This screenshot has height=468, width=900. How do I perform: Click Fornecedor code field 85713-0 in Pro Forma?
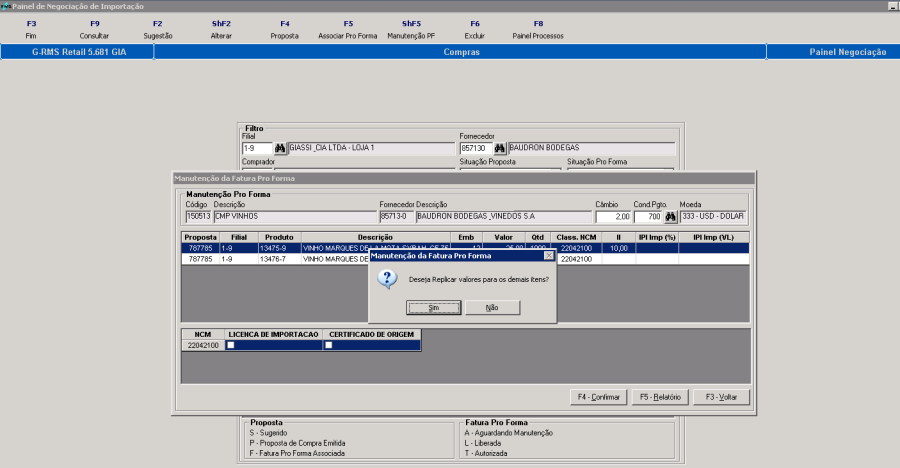coord(396,216)
